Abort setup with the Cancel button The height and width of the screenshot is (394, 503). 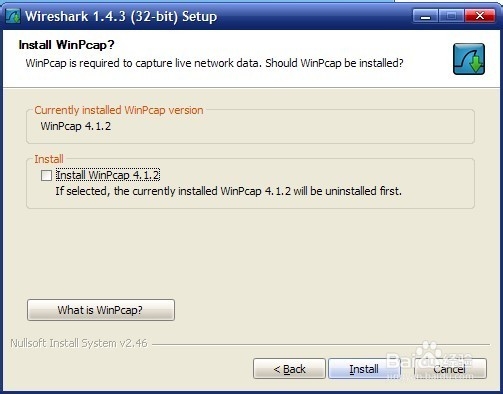pyautogui.click(x=450, y=369)
